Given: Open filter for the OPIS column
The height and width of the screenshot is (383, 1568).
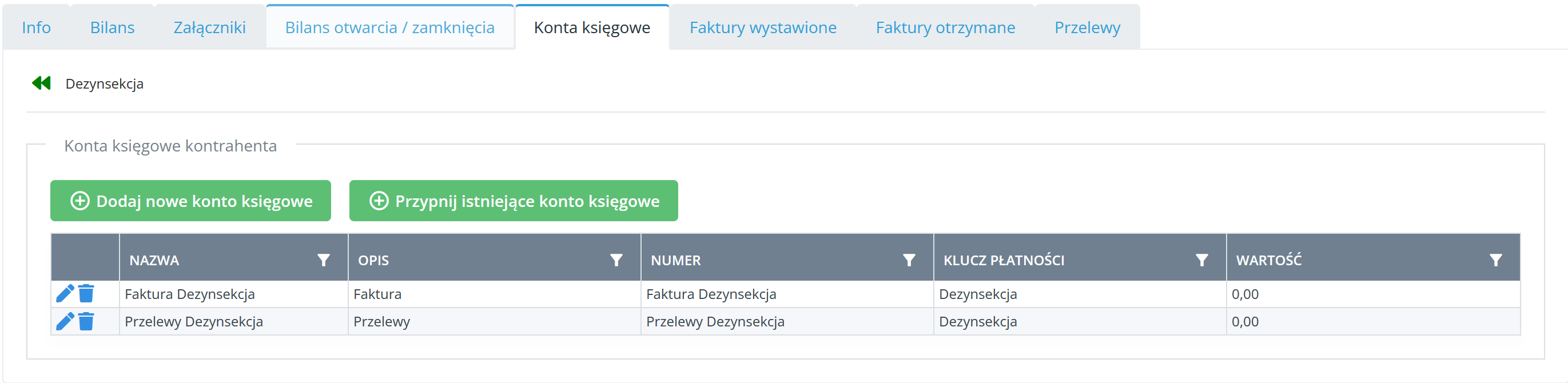Looking at the screenshot, I should coord(616,261).
